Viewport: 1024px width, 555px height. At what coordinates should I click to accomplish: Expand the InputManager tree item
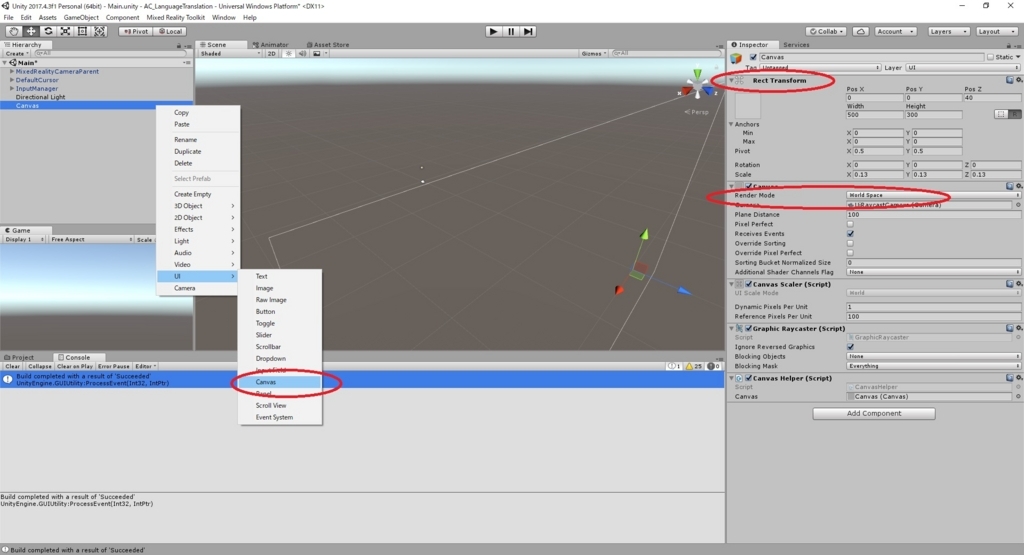click(12, 89)
